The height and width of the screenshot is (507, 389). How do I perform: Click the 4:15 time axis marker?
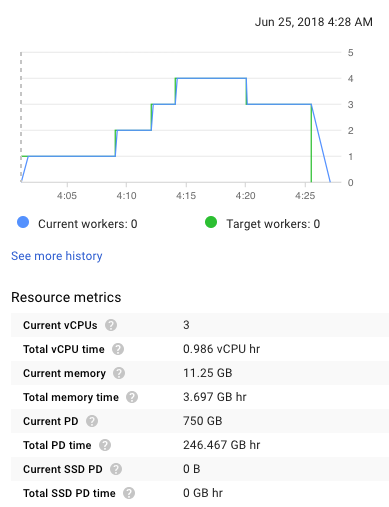(186, 195)
